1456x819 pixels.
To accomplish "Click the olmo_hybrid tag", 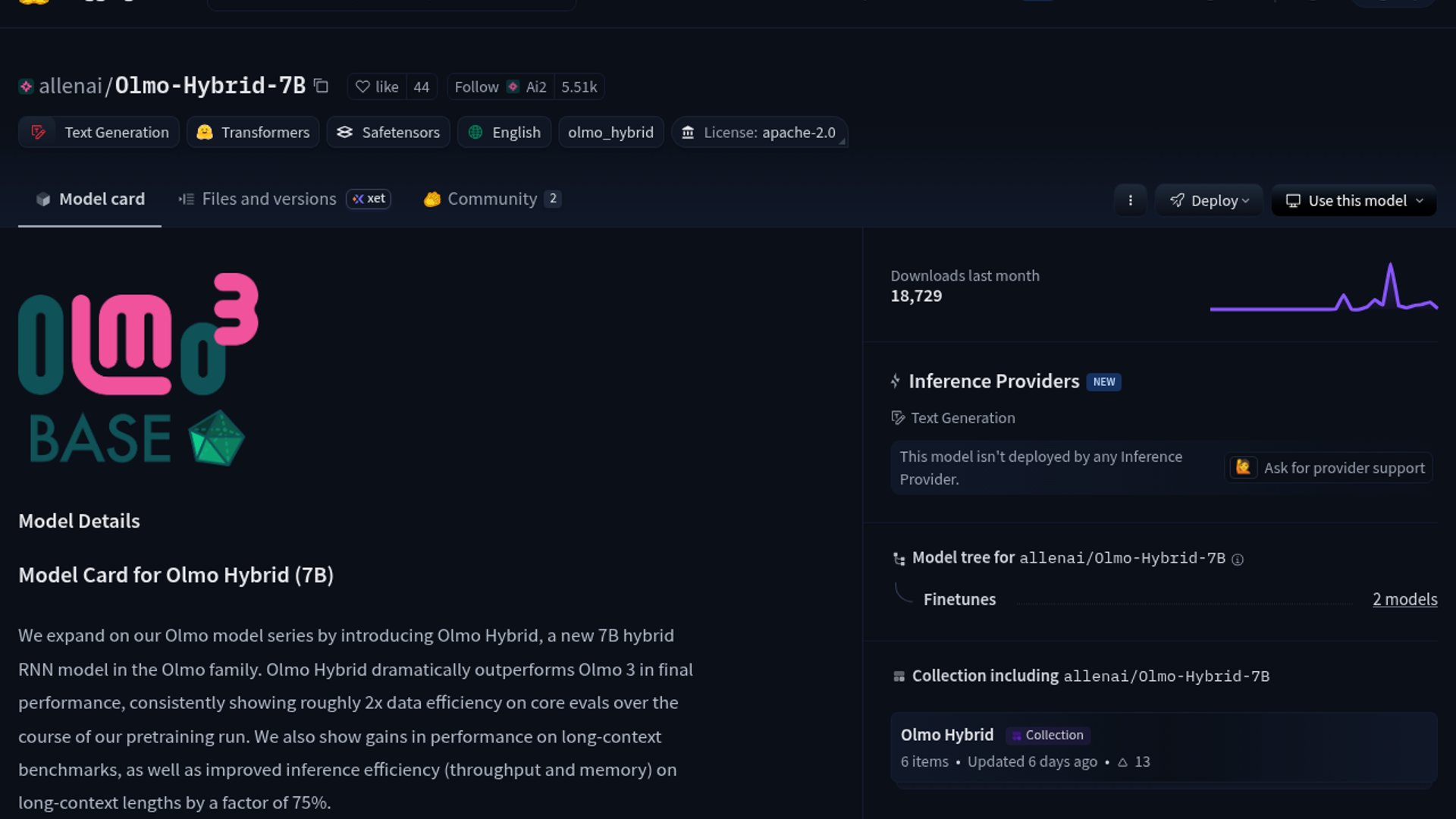I will [x=610, y=133].
